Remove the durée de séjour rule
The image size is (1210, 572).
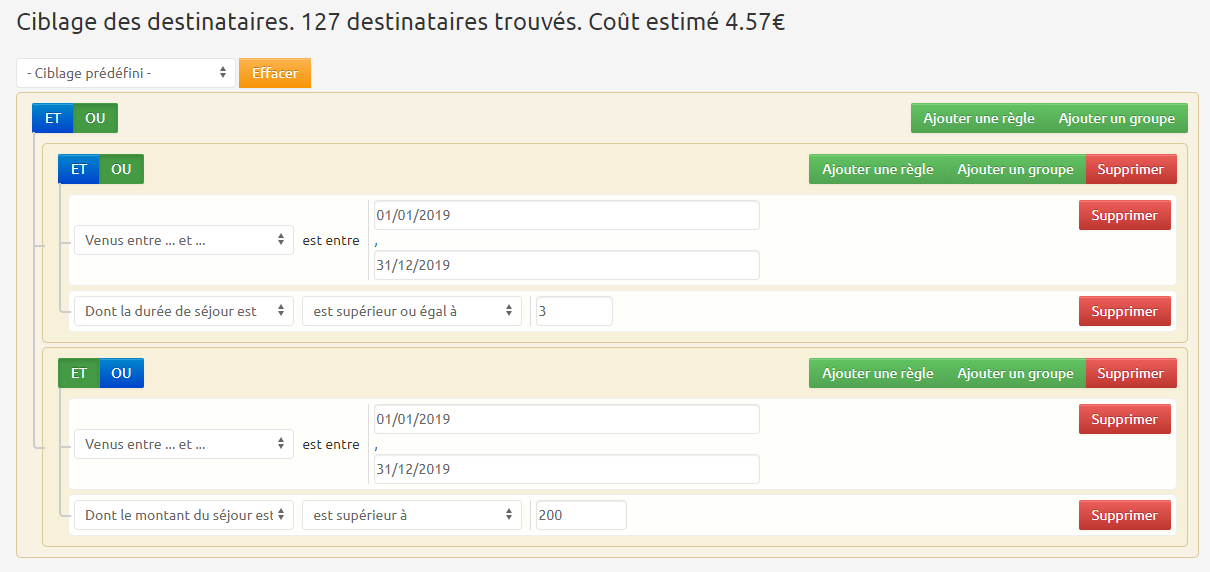(x=1124, y=311)
